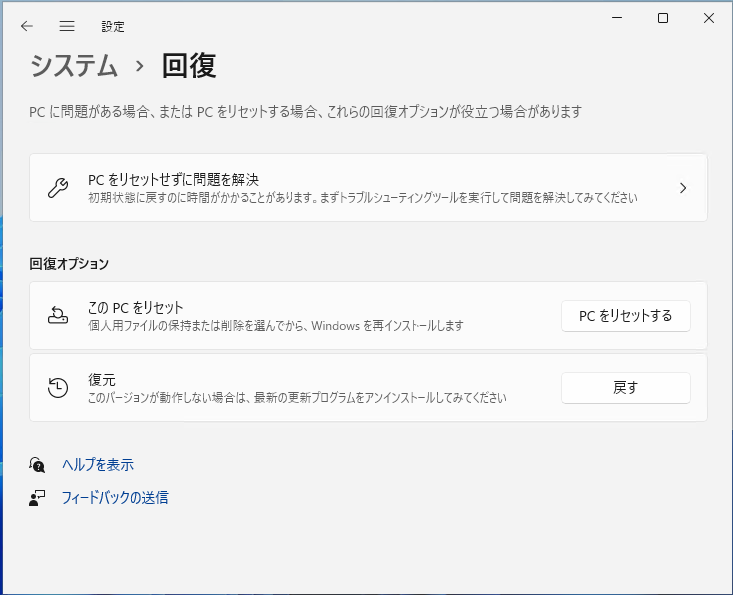The width and height of the screenshot is (733, 595).
Task: Select the 回復 breadcrumb title
Action: click(x=189, y=65)
